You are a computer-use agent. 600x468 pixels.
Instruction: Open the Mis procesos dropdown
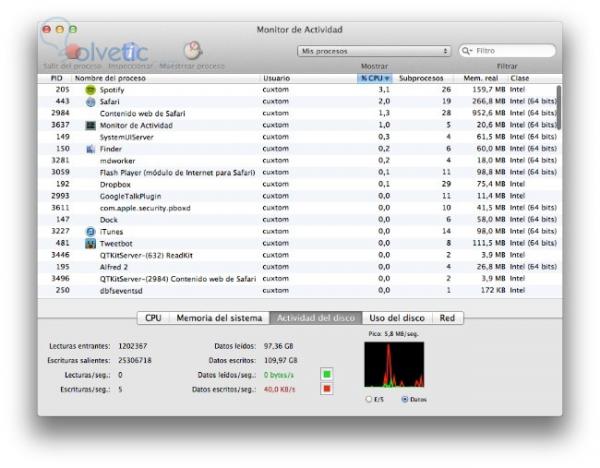tap(374, 51)
